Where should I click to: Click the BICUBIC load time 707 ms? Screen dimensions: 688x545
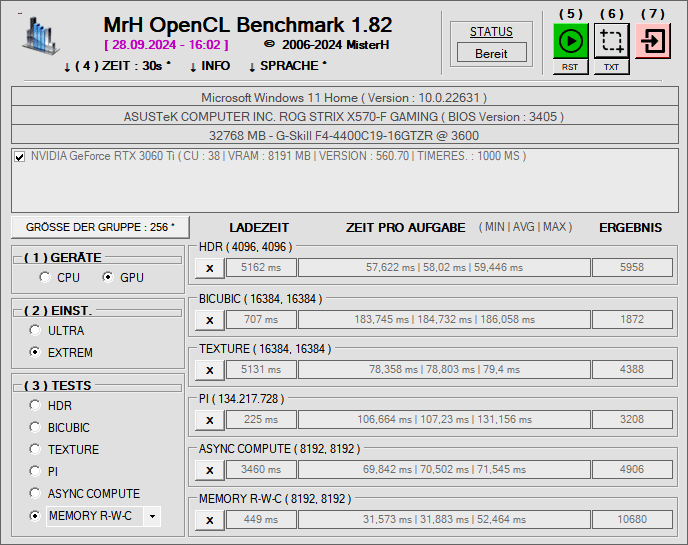coord(261,319)
